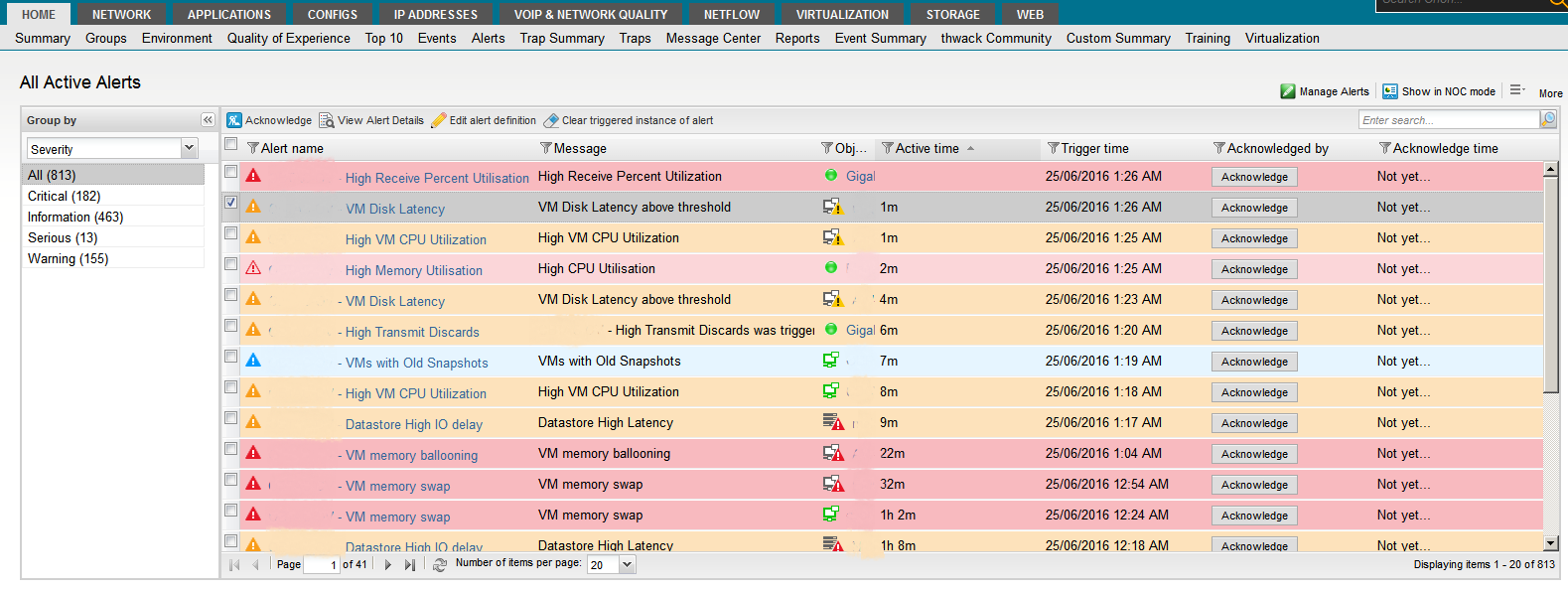Click info icon of VMs with Old Snapshots
The width and height of the screenshot is (1568, 592).
253,361
